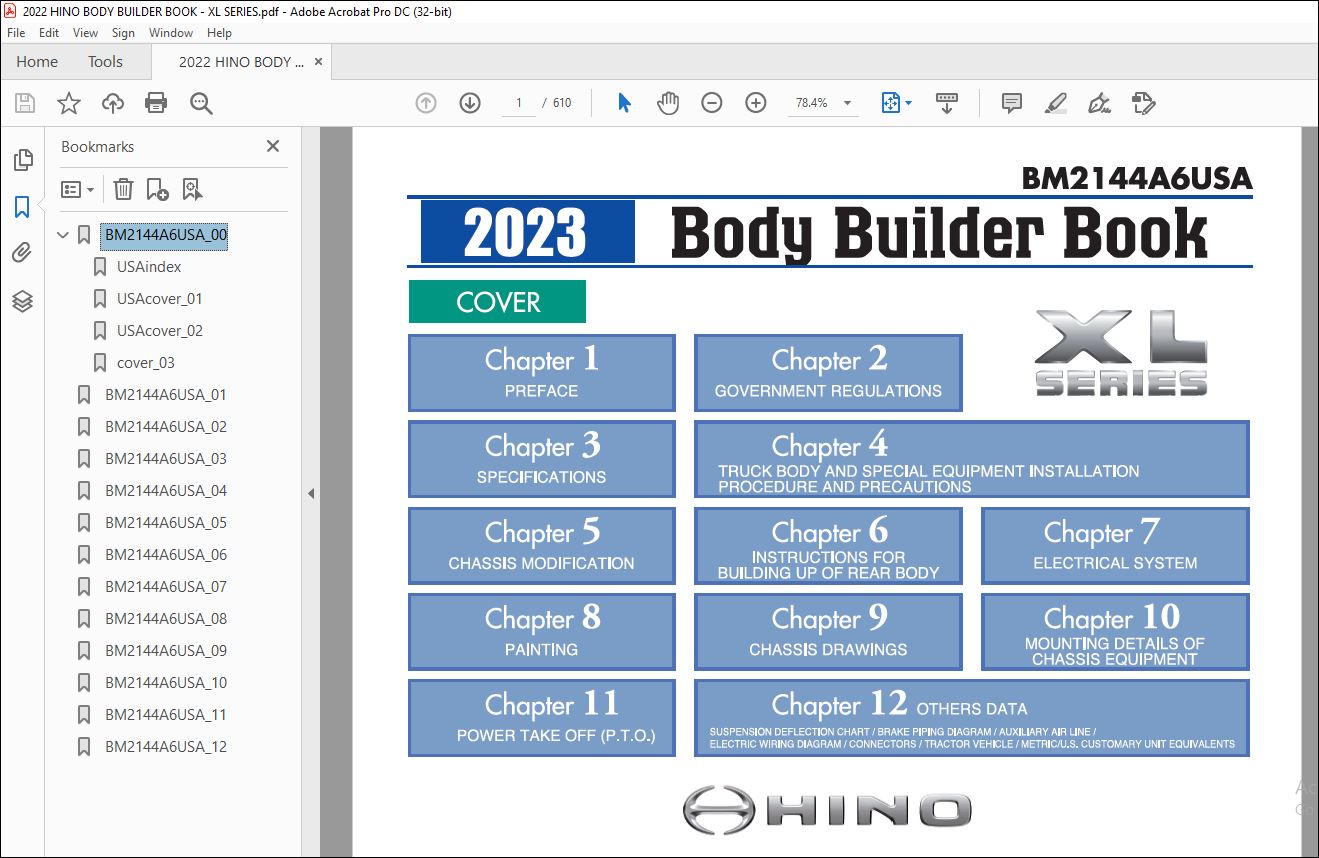This screenshot has height=858, width=1319.
Task: Toggle the bookmarks panel icon in sidebar
Action: pyautogui.click(x=22, y=207)
